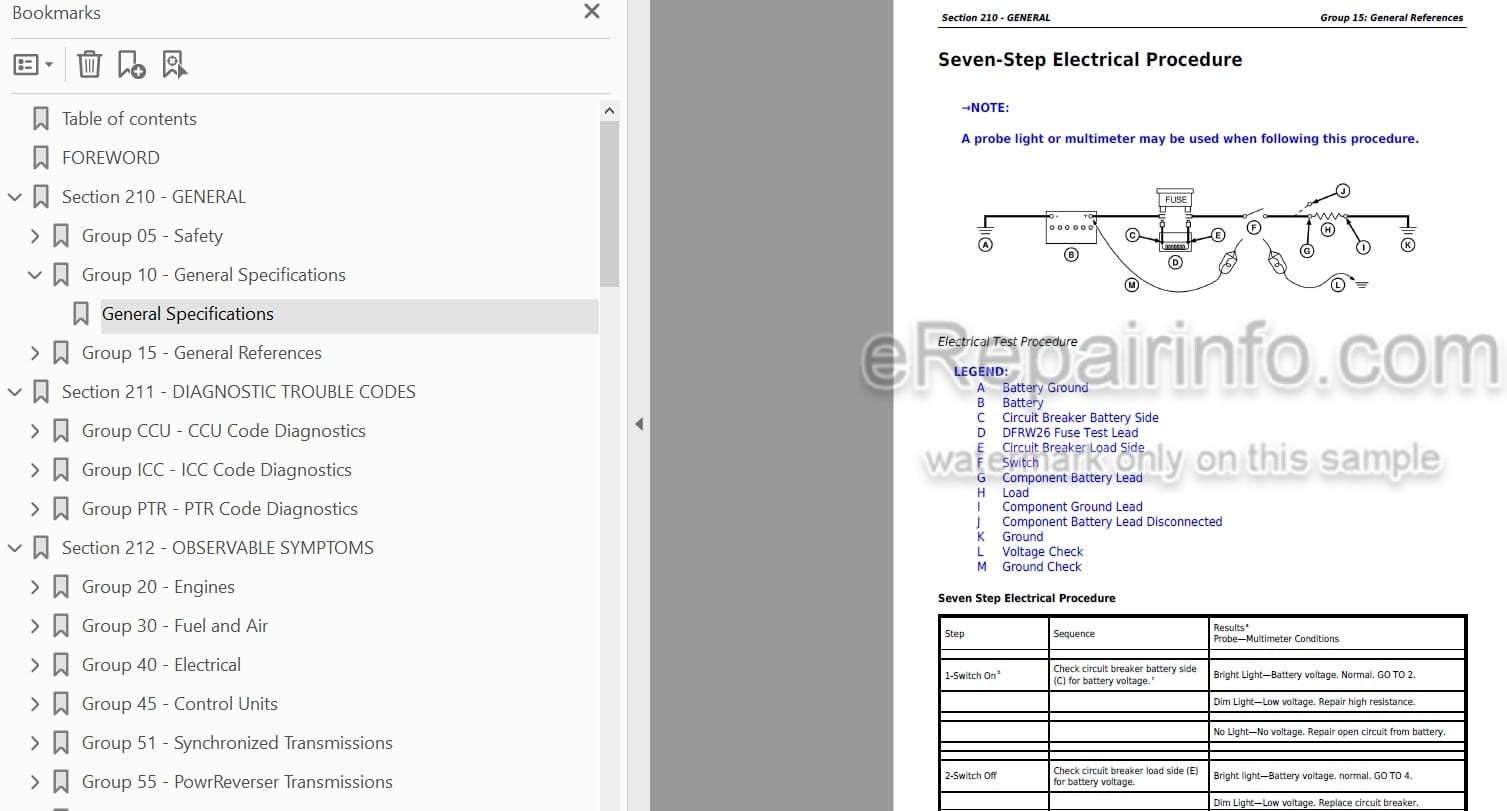Click the bookmark icon beside Table of contents
Image resolution: width=1507 pixels, height=811 pixels.
point(41,119)
